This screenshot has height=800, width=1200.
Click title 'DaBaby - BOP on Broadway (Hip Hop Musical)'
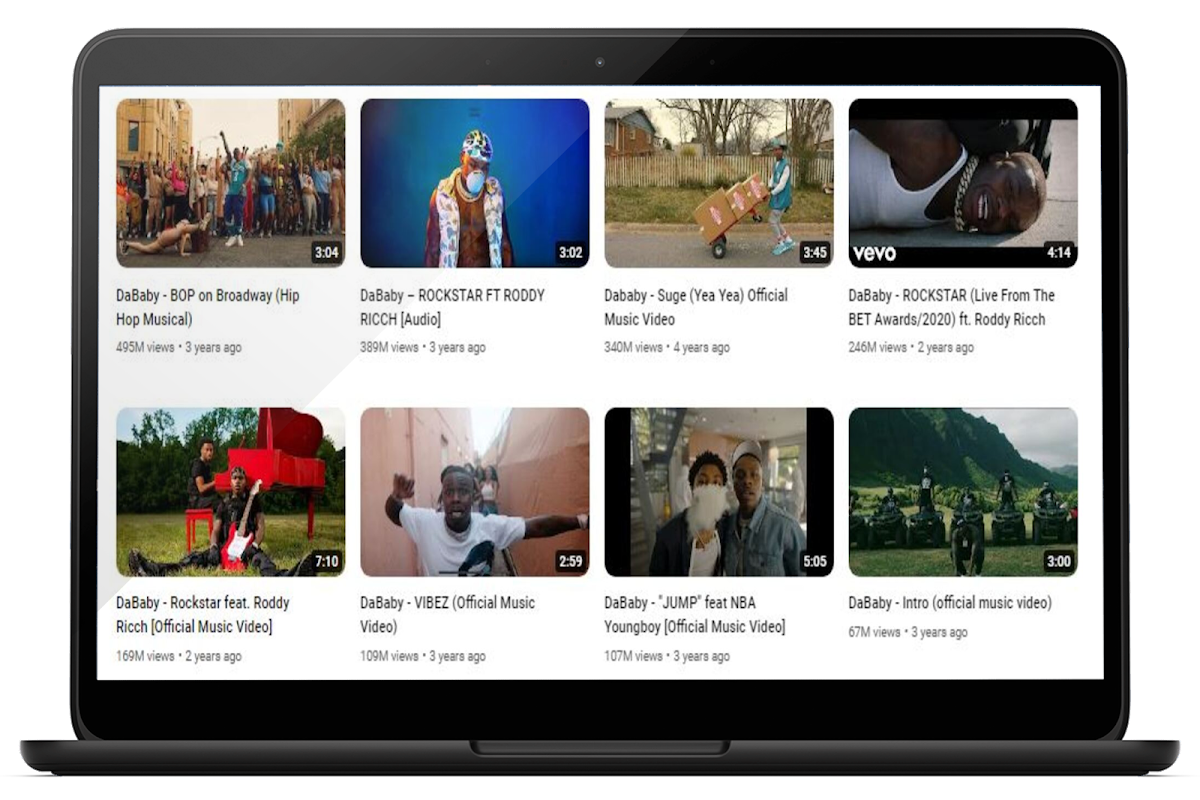point(208,307)
